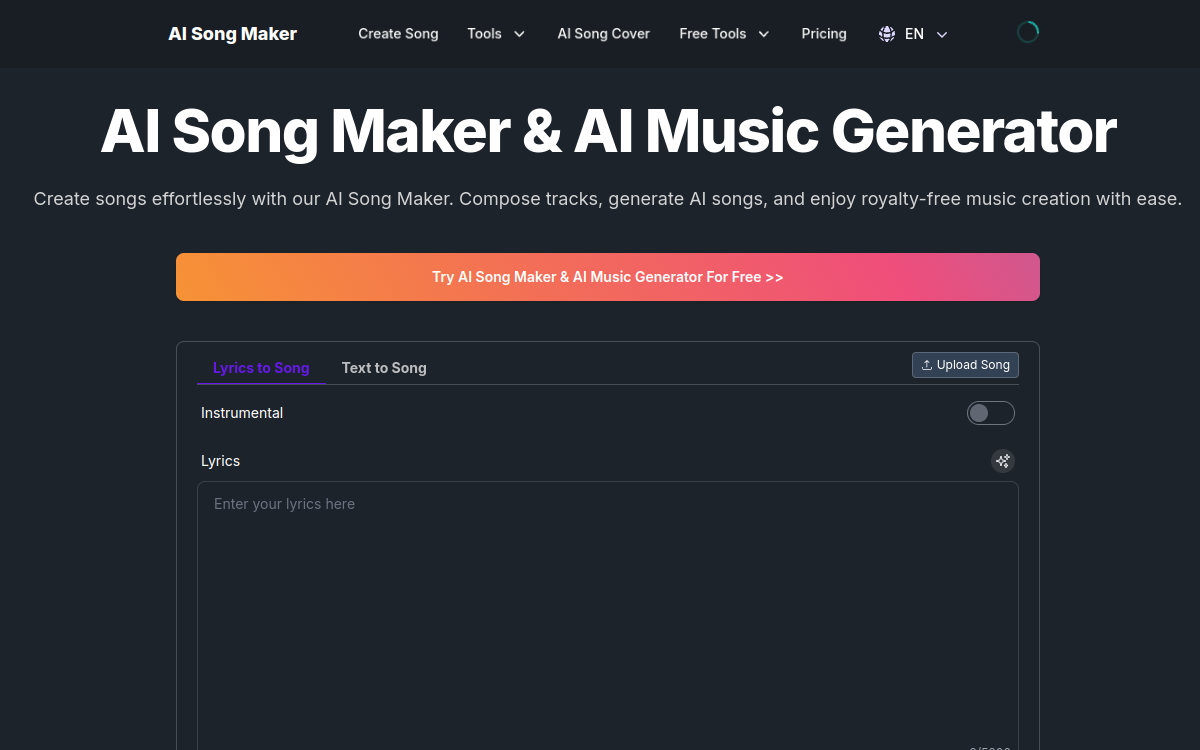
Task: Open the Pricing page
Action: pos(824,34)
